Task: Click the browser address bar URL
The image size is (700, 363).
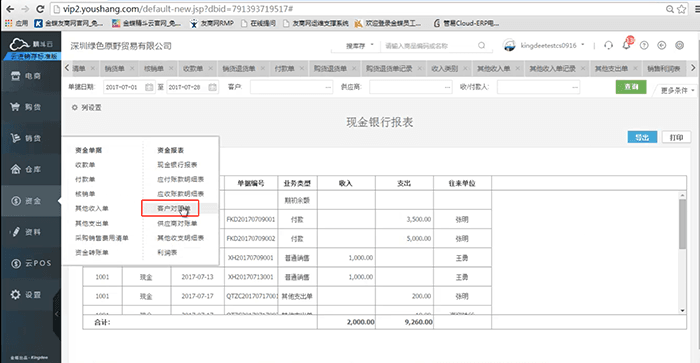Action: pyautogui.click(x=178, y=9)
